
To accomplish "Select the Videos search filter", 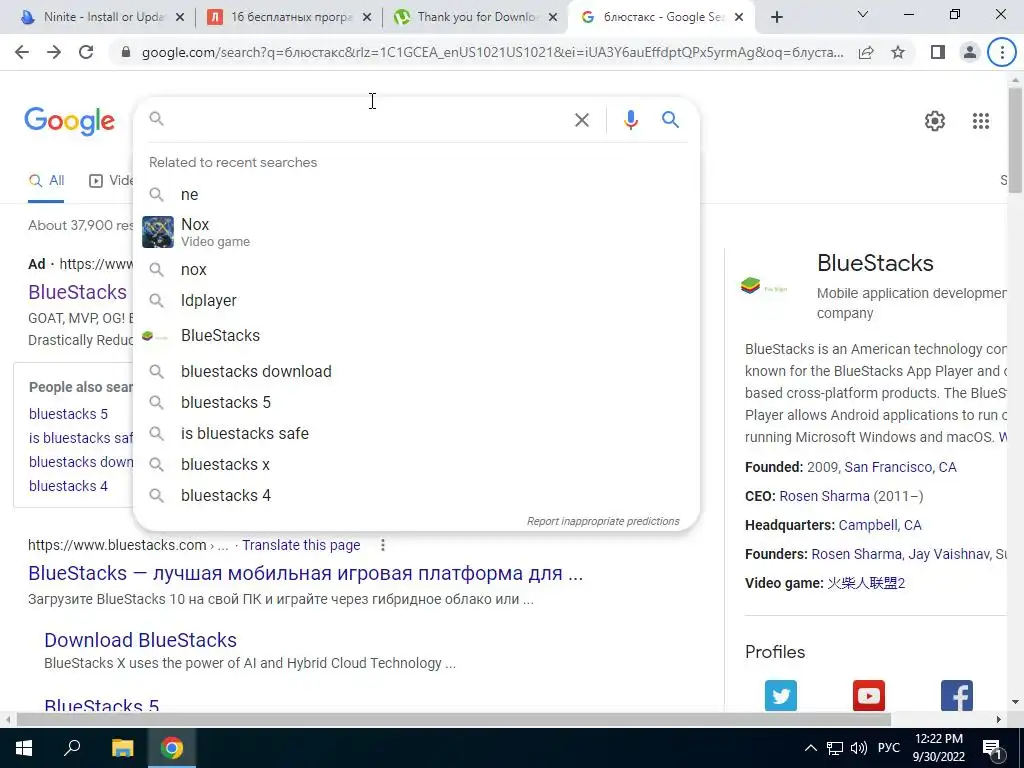I will pyautogui.click(x=111, y=180).
